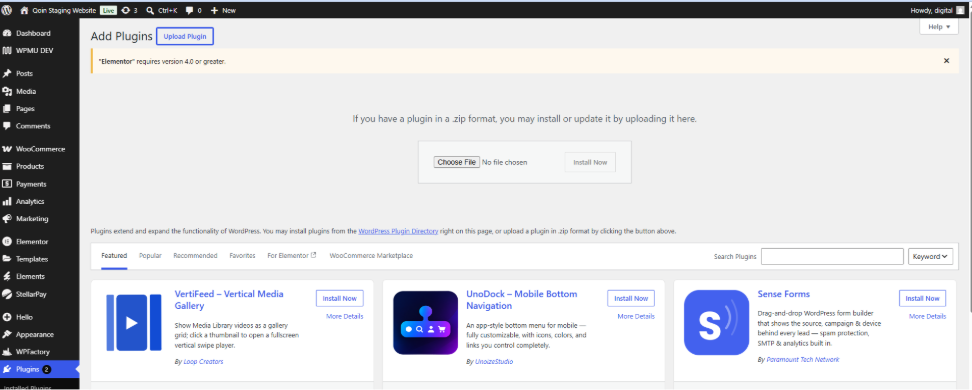Click WooCommerce sidebar icon

click(x=7, y=149)
